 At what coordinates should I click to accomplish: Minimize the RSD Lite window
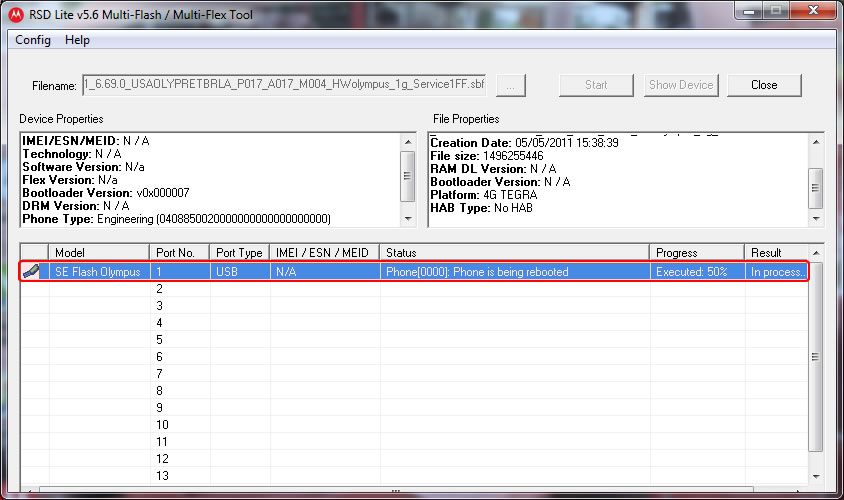click(x=749, y=11)
